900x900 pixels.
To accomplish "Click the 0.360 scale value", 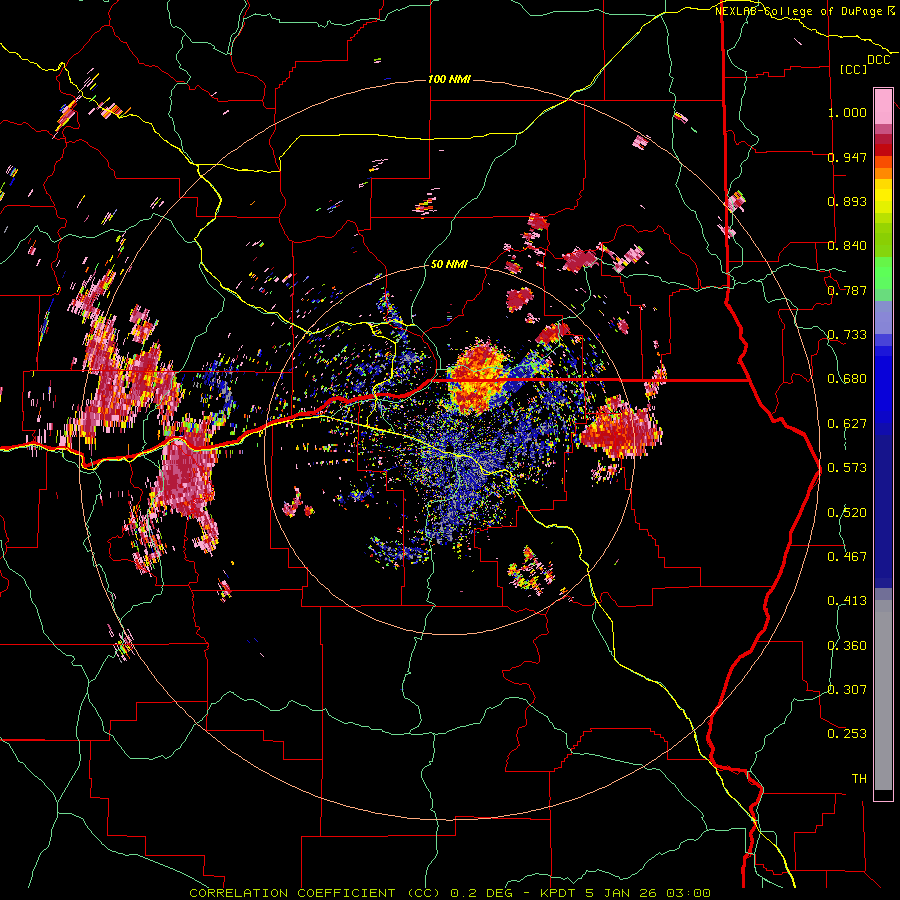I will click(x=847, y=646).
